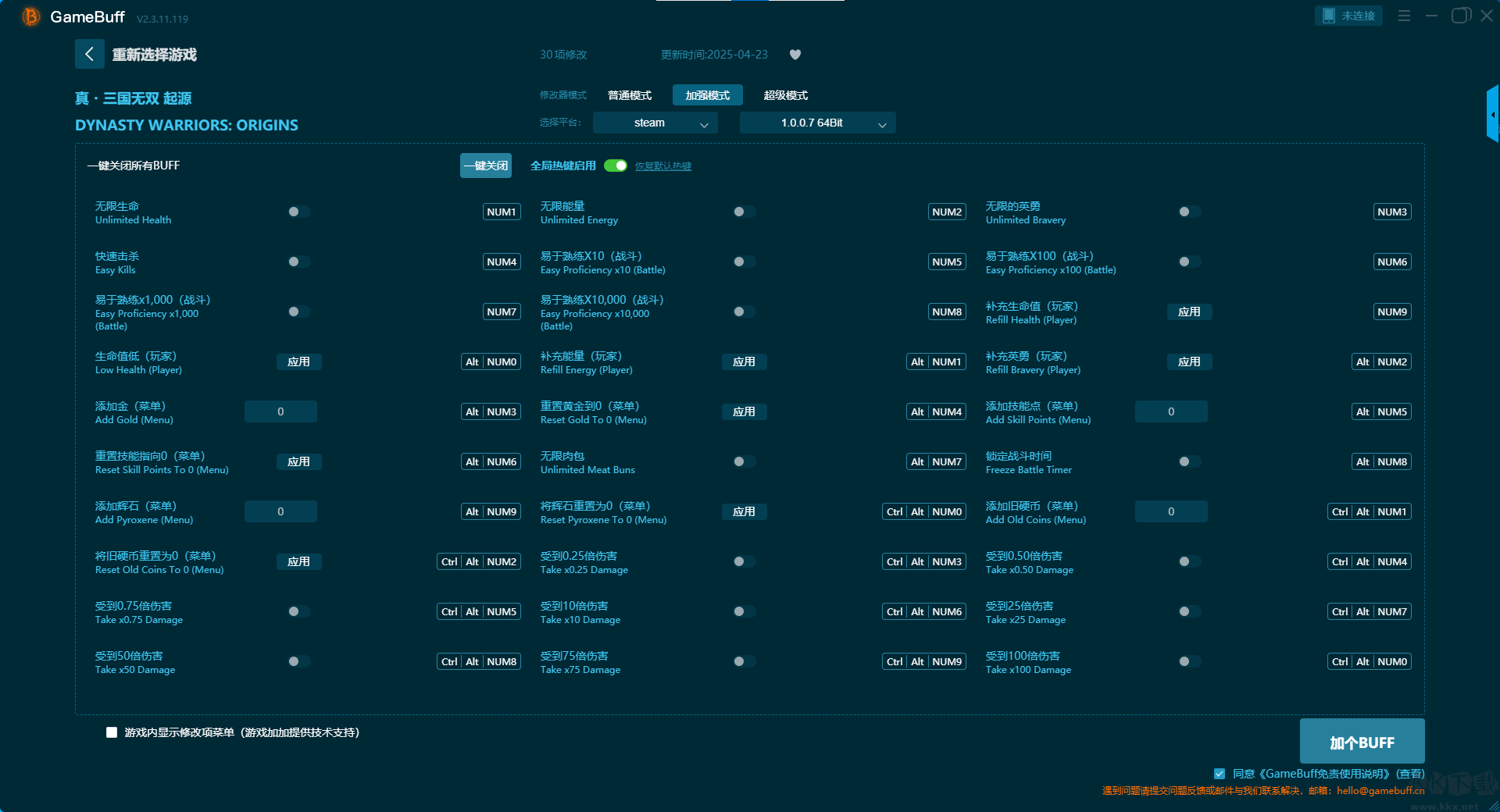Turn on Take x0.25 Damage
Viewport: 1500px width, 812px height.
(x=744, y=561)
